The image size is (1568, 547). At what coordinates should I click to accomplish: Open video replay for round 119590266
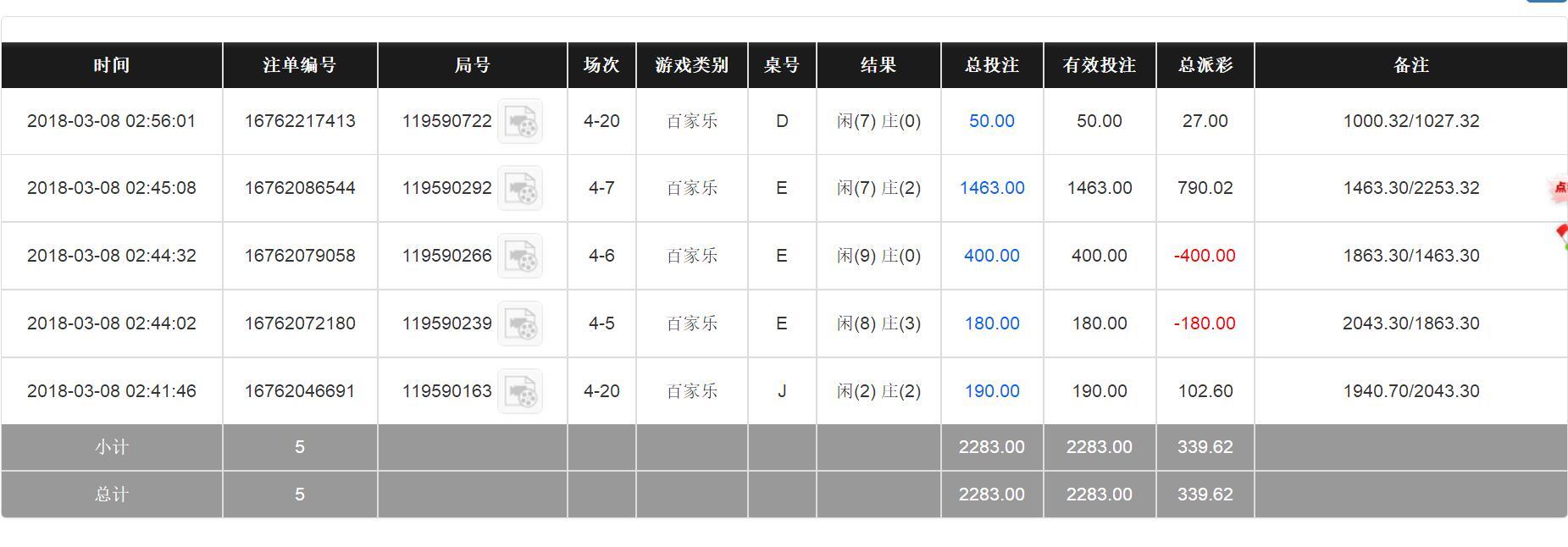point(519,257)
